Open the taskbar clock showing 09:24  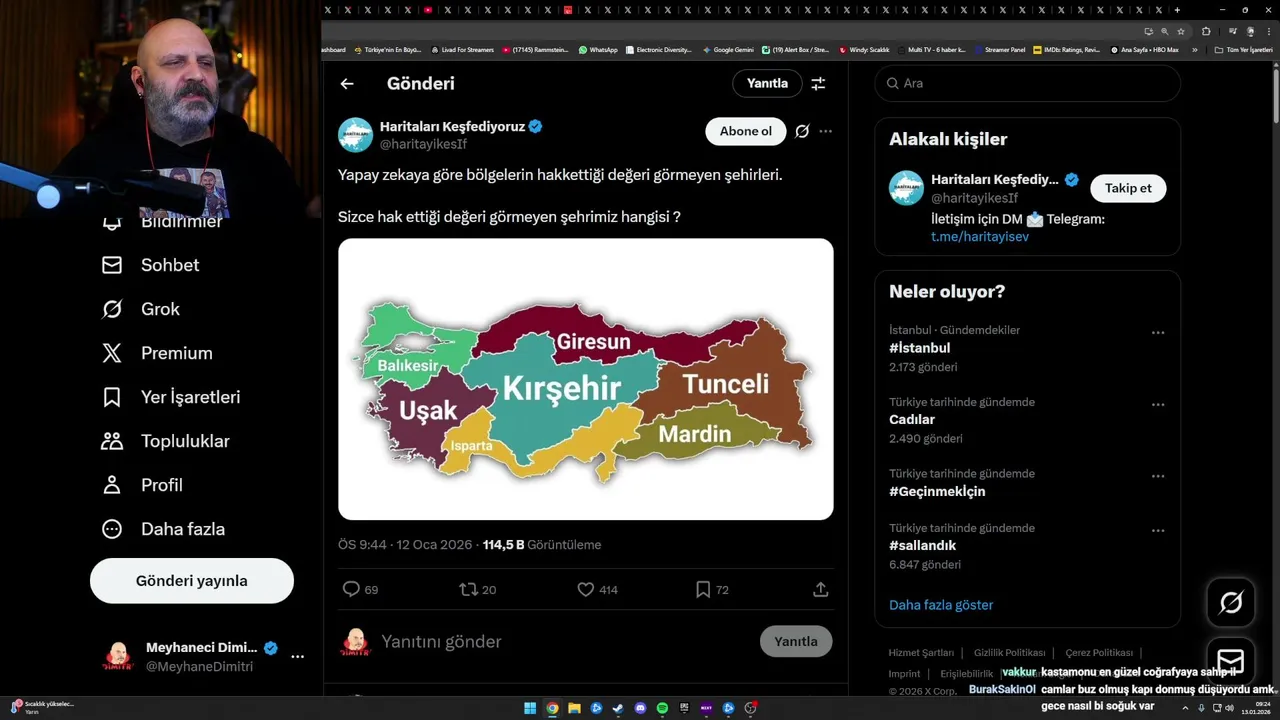(1255, 708)
